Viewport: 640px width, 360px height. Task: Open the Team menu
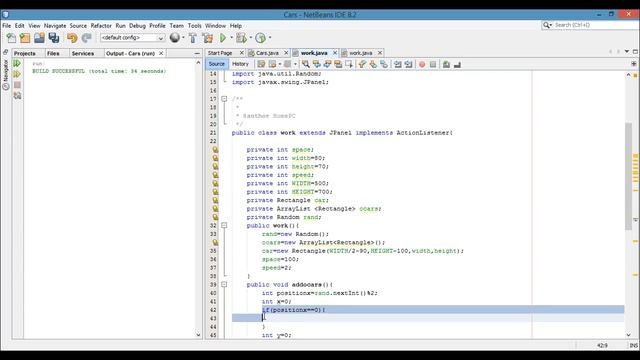176,26
